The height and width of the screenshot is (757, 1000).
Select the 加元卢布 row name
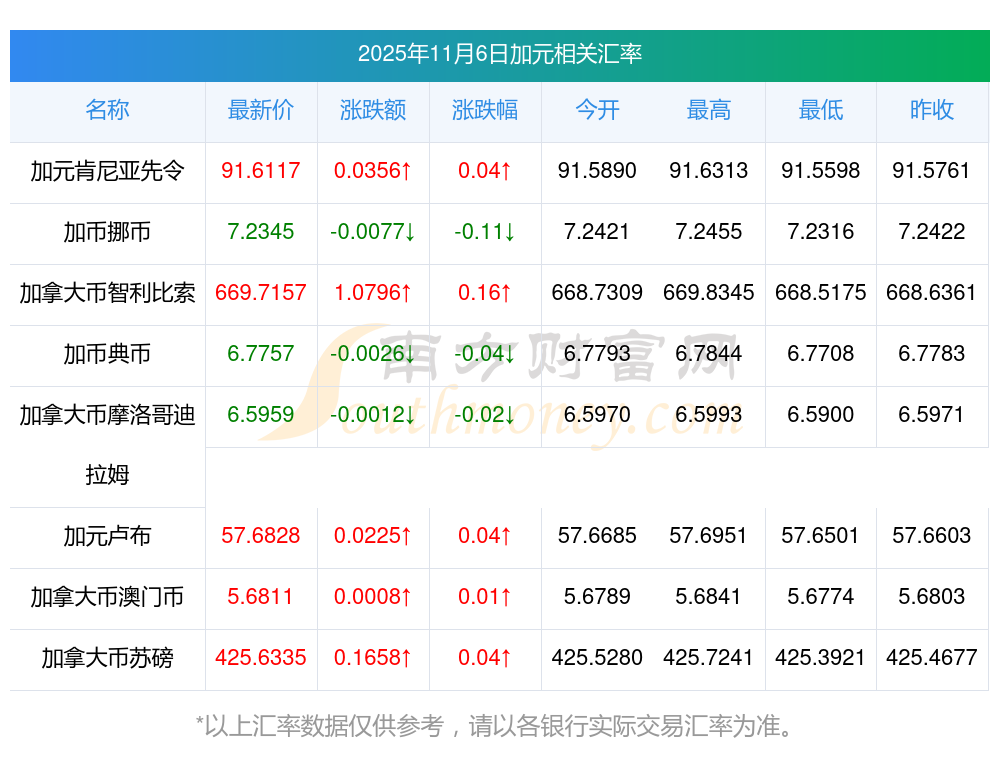pos(107,536)
